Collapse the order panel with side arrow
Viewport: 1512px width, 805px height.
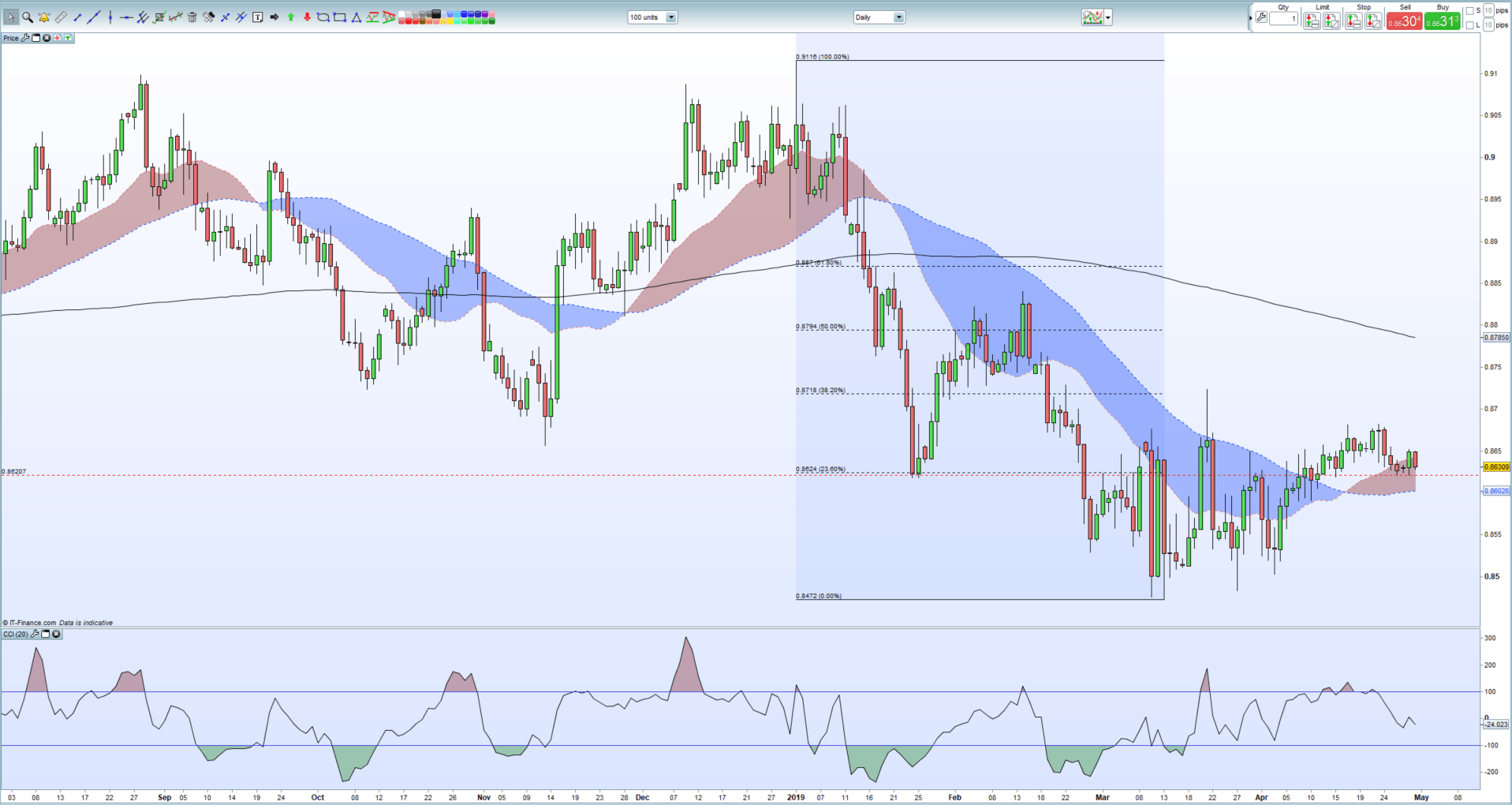[x=1250, y=18]
